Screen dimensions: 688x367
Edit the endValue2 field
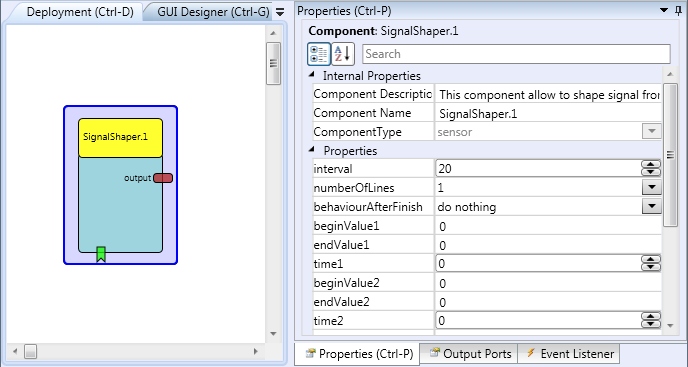click(x=548, y=302)
